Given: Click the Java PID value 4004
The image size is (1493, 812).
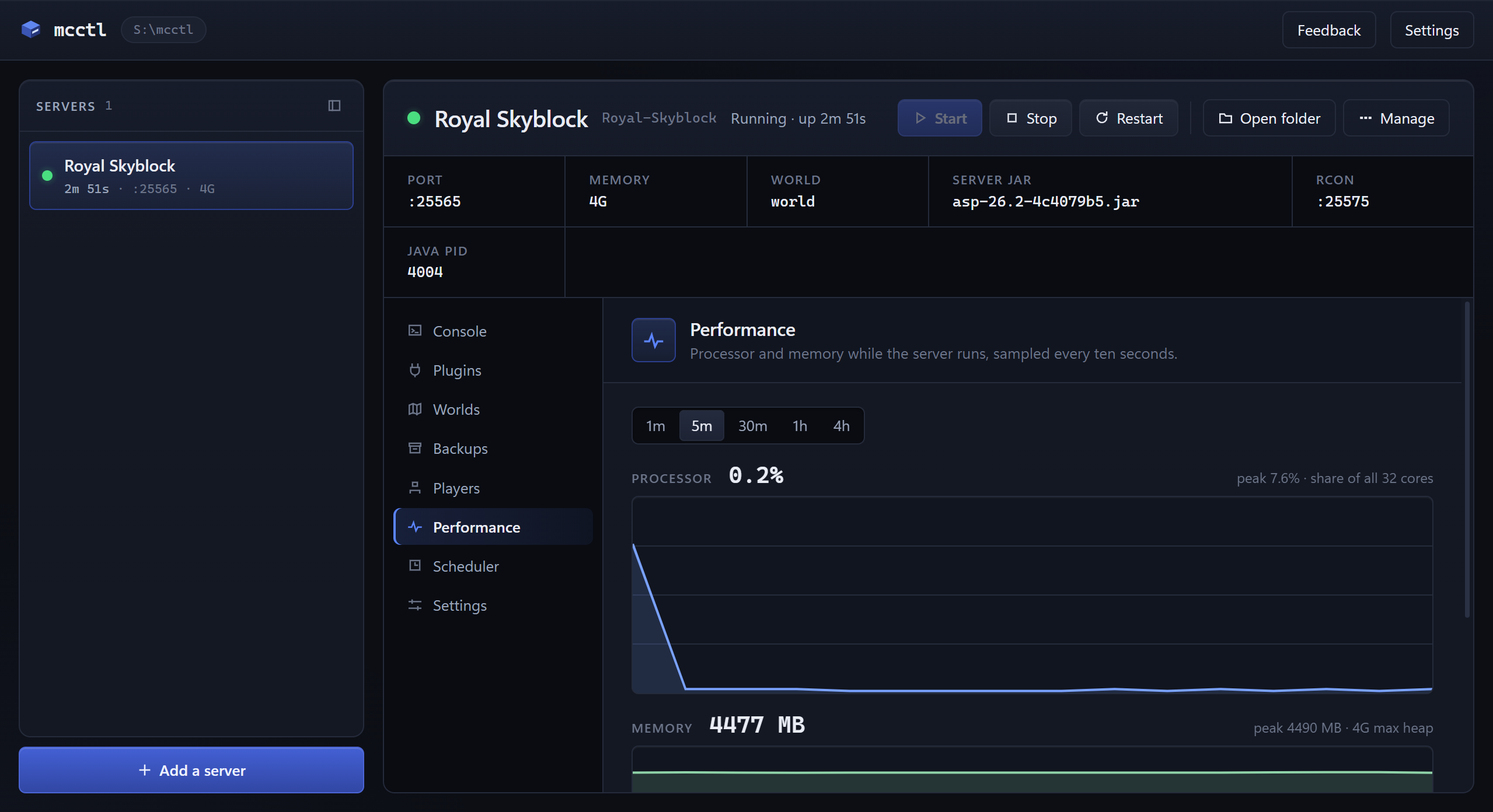Looking at the screenshot, I should tap(425, 272).
